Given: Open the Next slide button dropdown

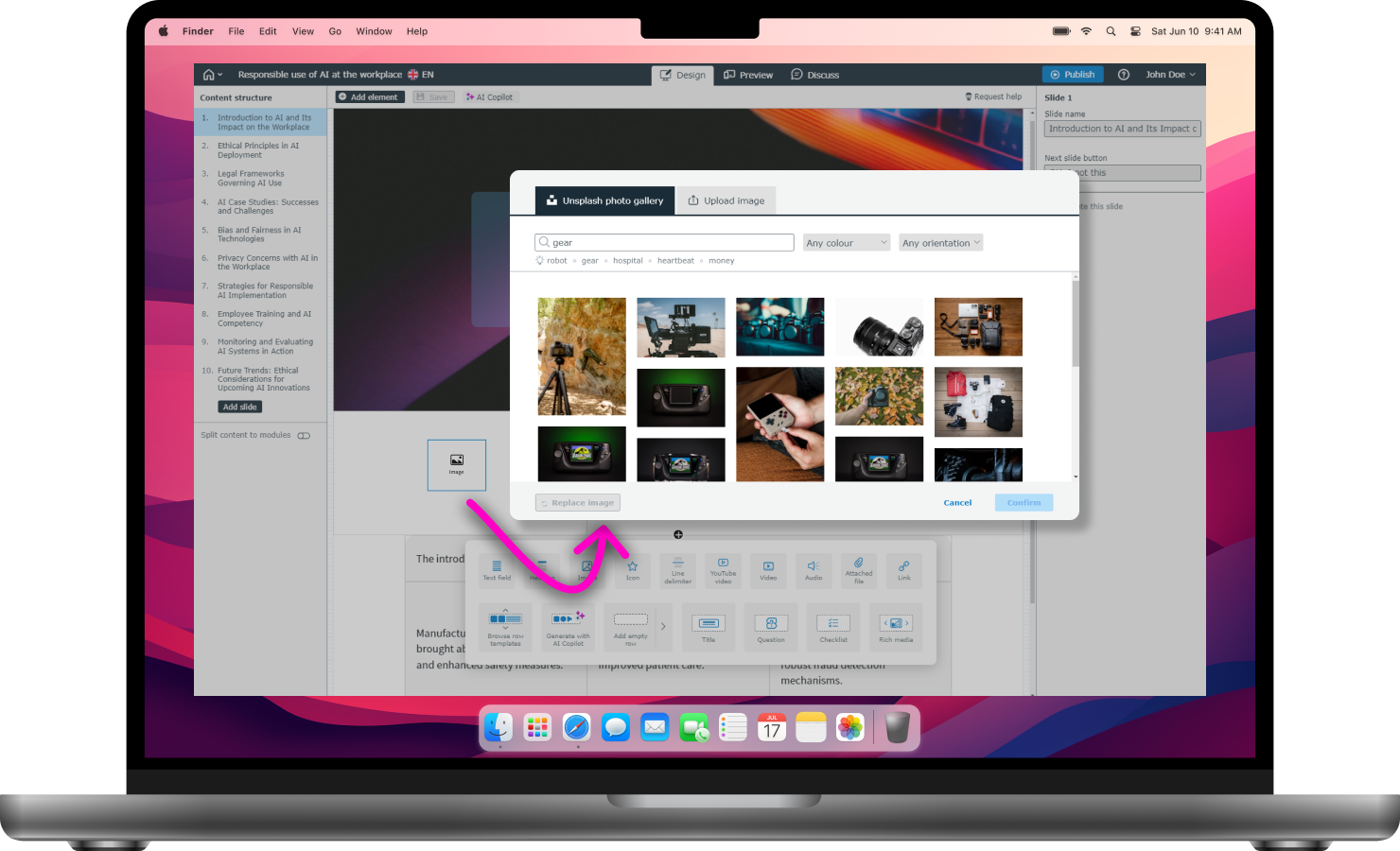Looking at the screenshot, I should coord(1123,173).
